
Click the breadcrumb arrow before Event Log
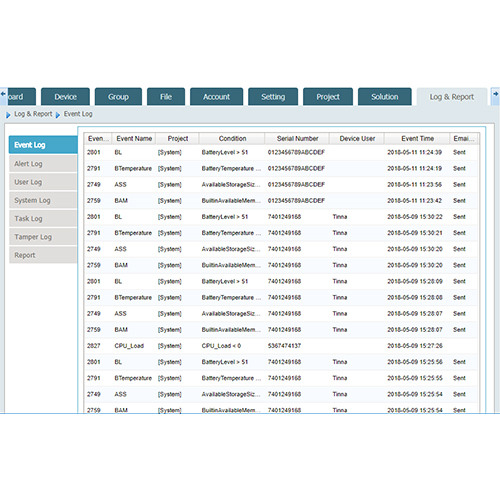click(x=58, y=115)
